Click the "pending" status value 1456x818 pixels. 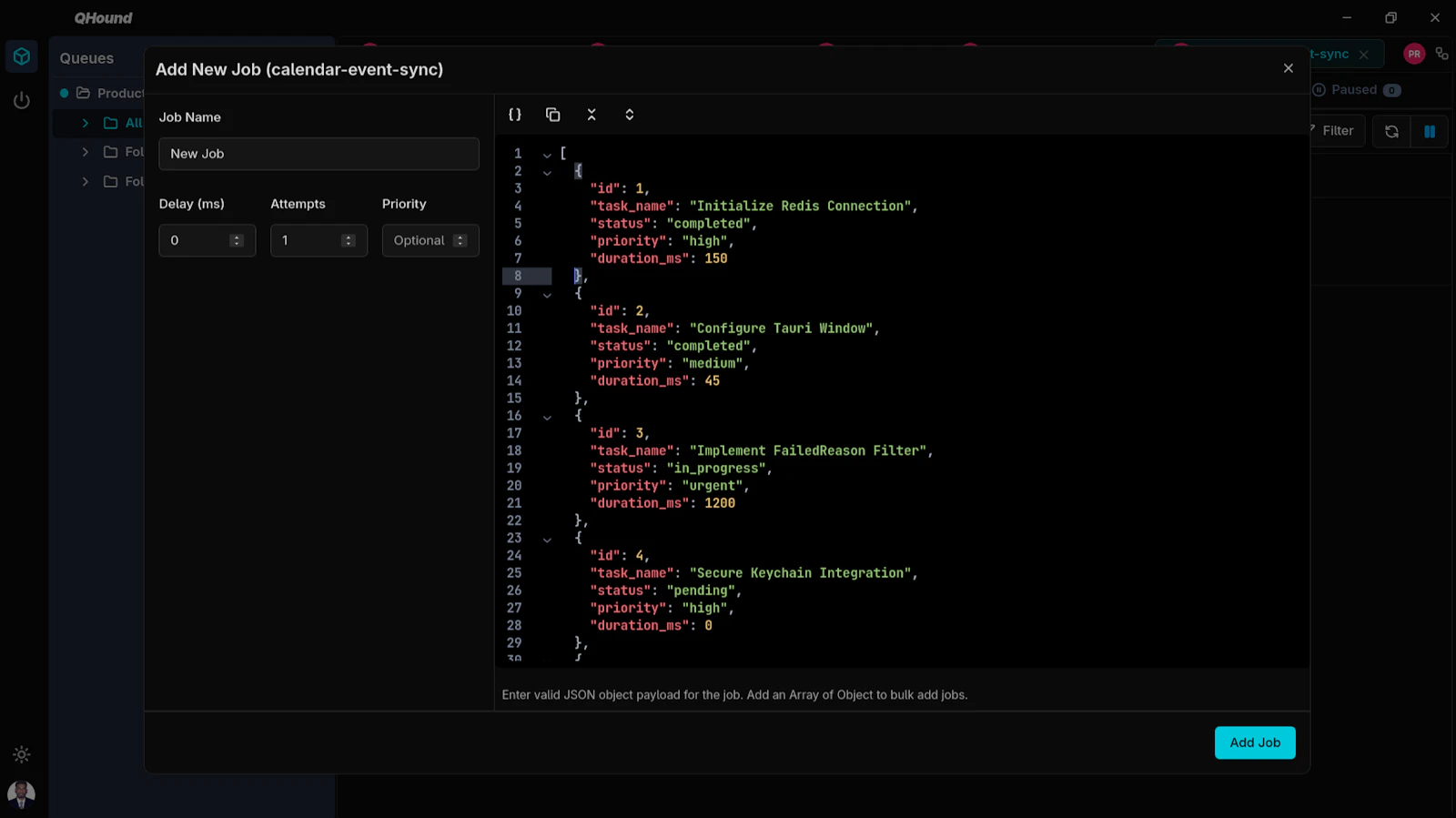pyautogui.click(x=701, y=591)
